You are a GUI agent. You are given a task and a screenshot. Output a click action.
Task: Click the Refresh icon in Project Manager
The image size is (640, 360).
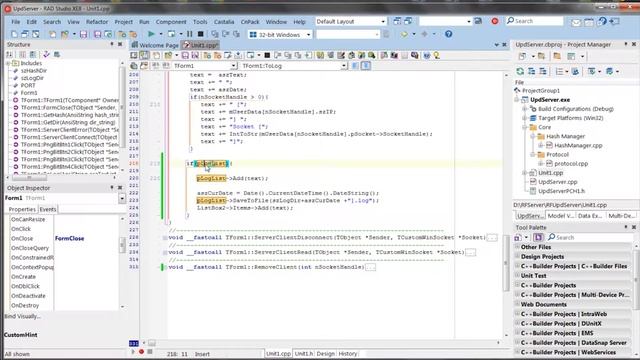[x=520, y=71]
